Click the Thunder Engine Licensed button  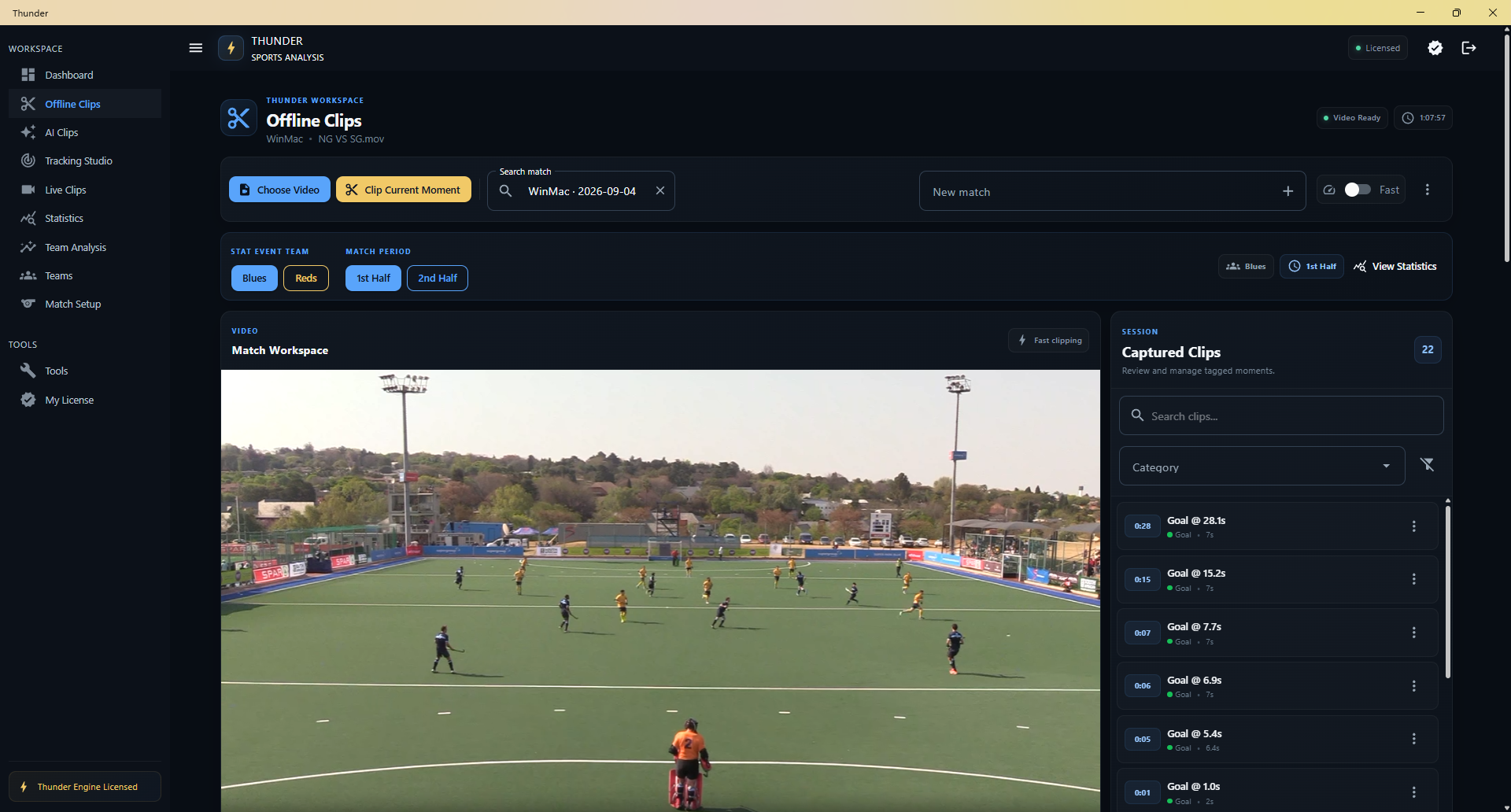pyautogui.click(x=85, y=786)
